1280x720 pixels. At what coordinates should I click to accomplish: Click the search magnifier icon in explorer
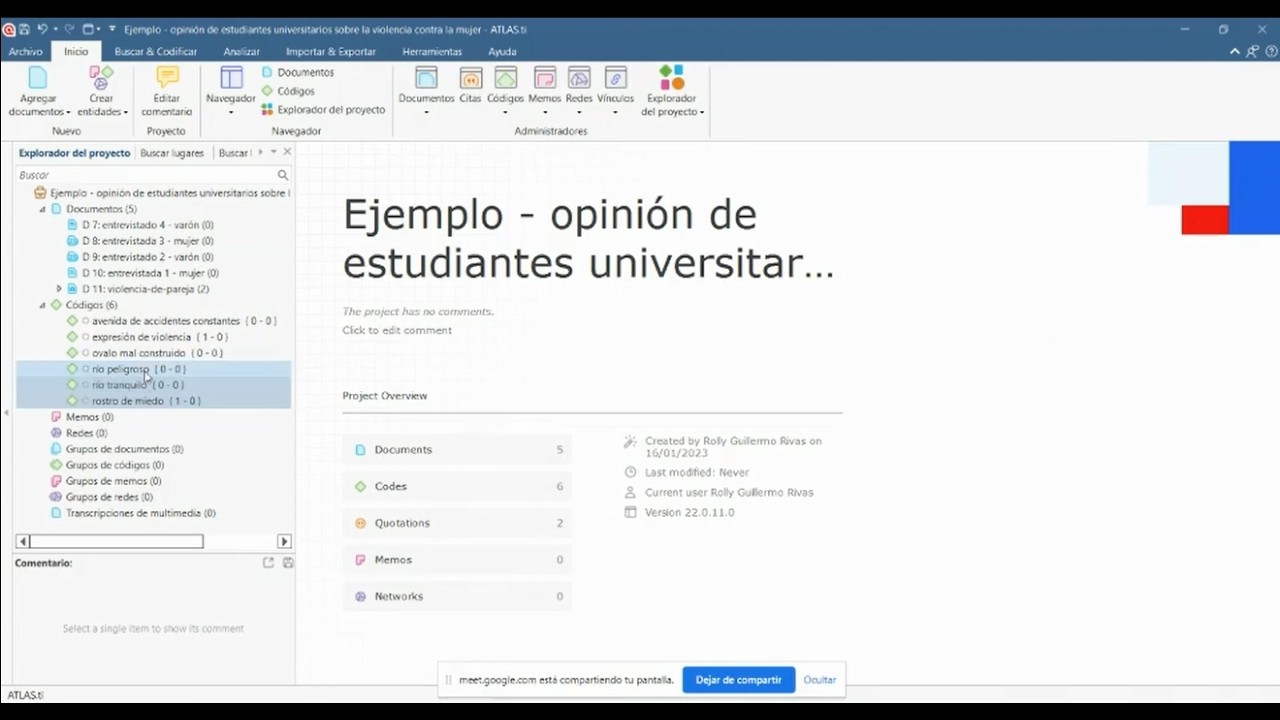(x=283, y=175)
